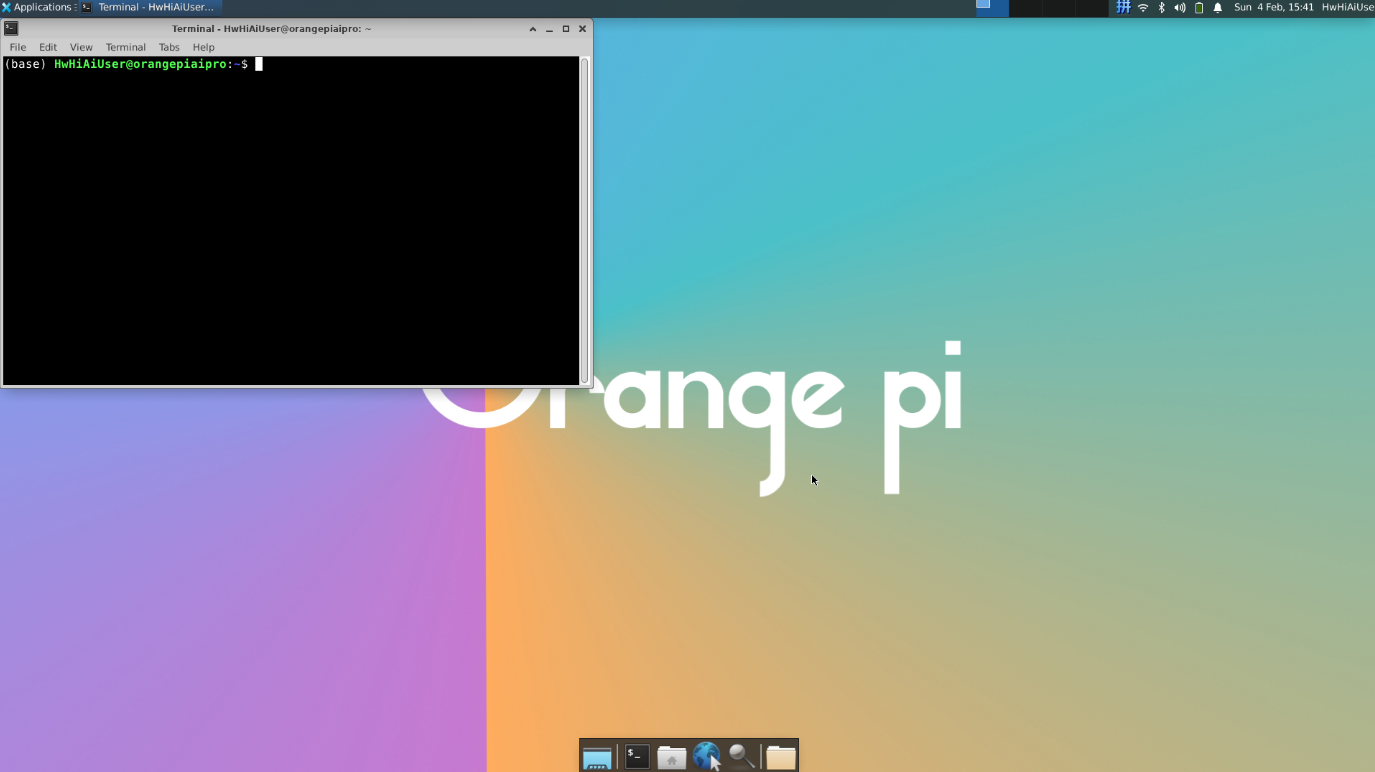The height and width of the screenshot is (772, 1375).
Task: Open the beige folder icon in the dock
Action: pyautogui.click(x=781, y=757)
